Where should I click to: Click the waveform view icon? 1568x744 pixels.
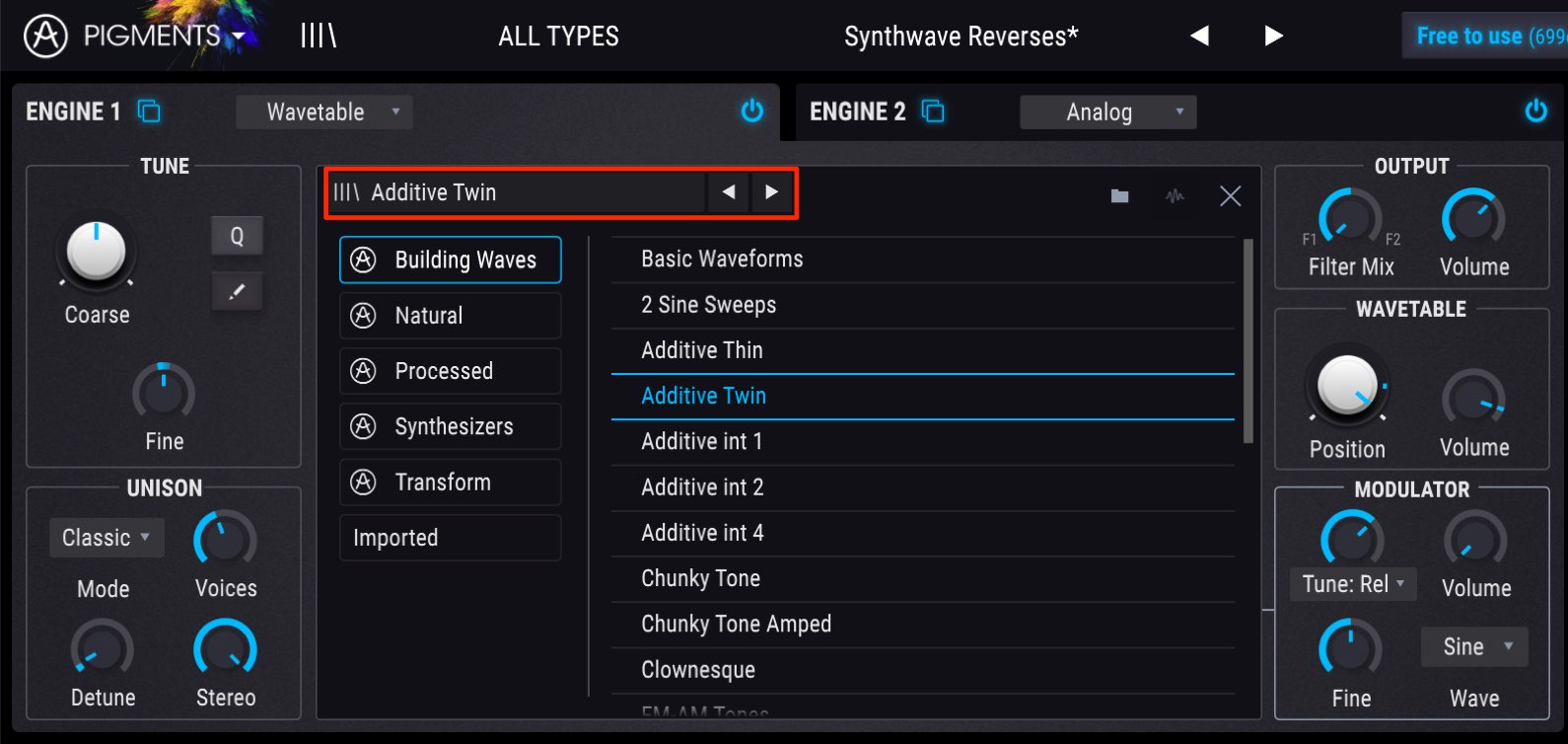(x=1175, y=196)
